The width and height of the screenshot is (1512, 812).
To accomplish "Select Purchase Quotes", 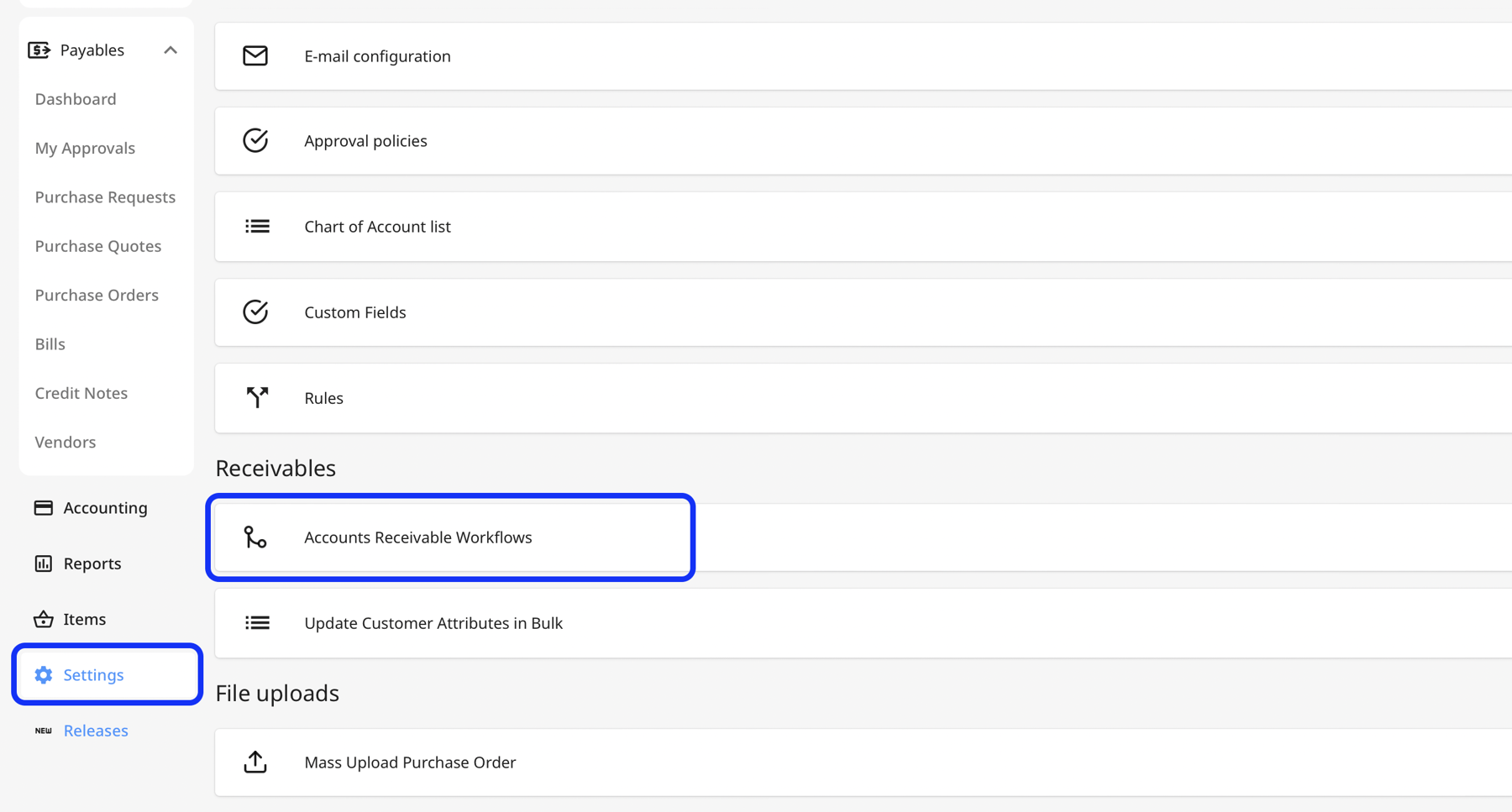I will click(x=98, y=245).
